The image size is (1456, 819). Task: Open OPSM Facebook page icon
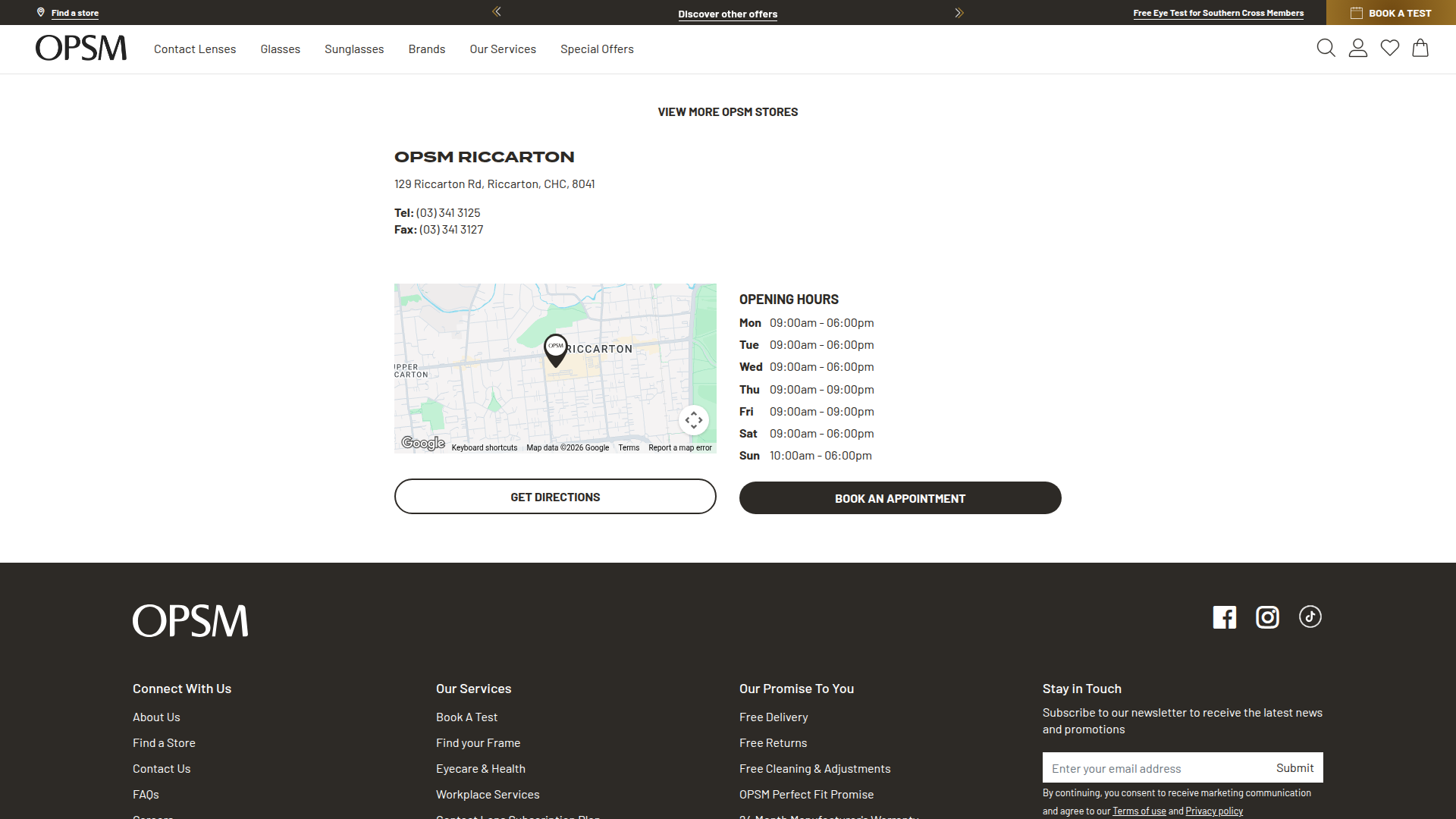(x=1225, y=617)
